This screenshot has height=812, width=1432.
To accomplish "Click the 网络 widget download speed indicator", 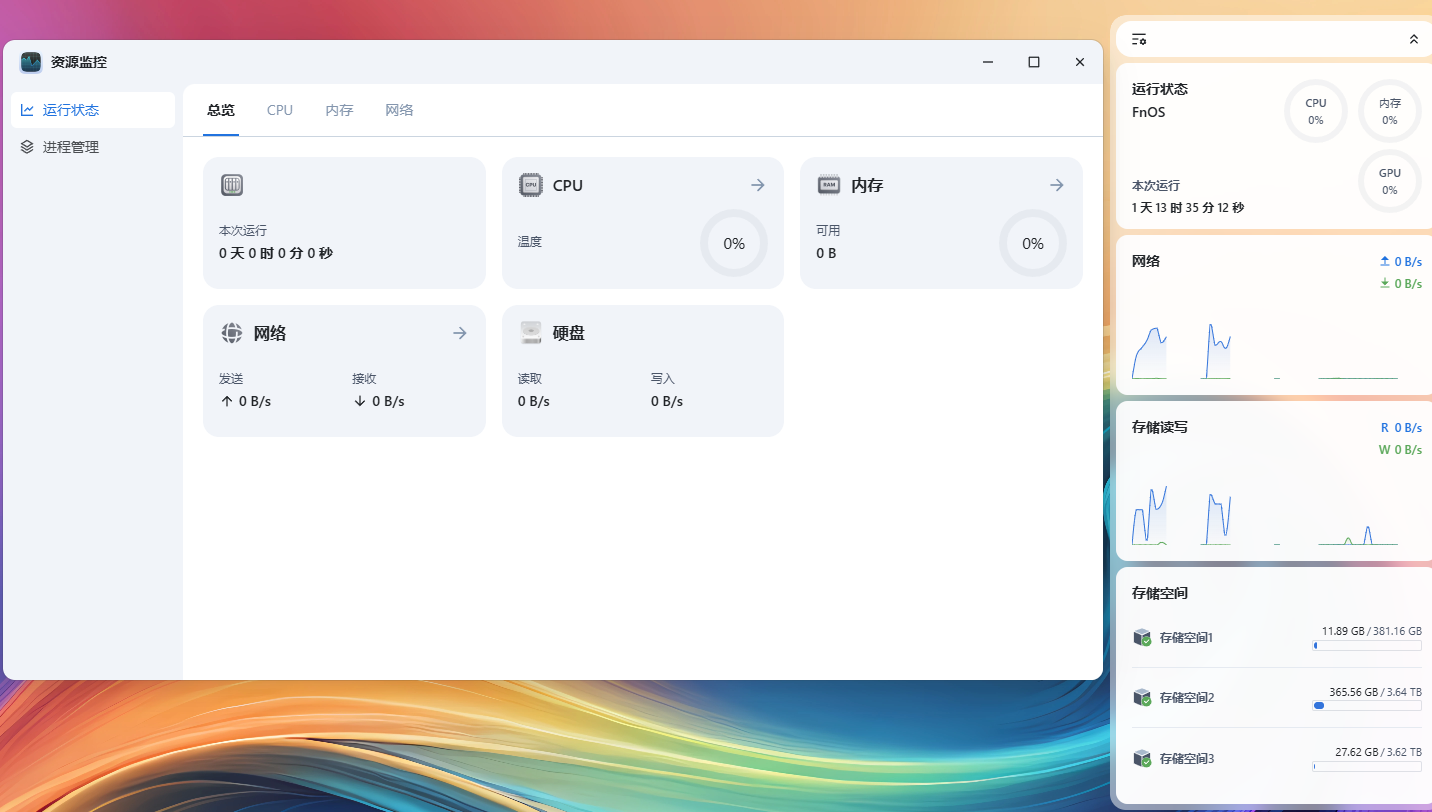I will pyautogui.click(x=1400, y=283).
